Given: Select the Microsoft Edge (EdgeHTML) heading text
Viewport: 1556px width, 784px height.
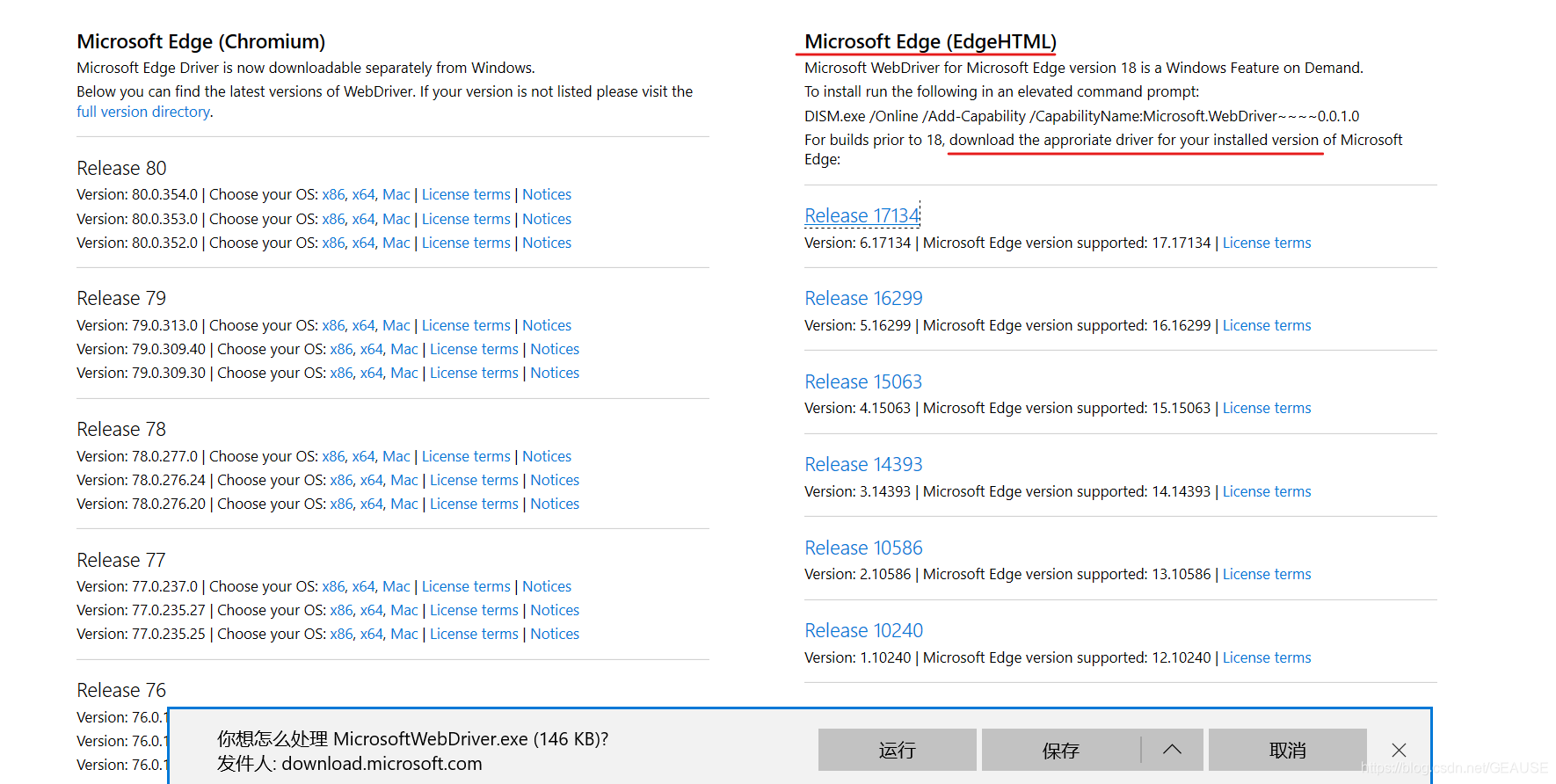Looking at the screenshot, I should [x=930, y=41].
